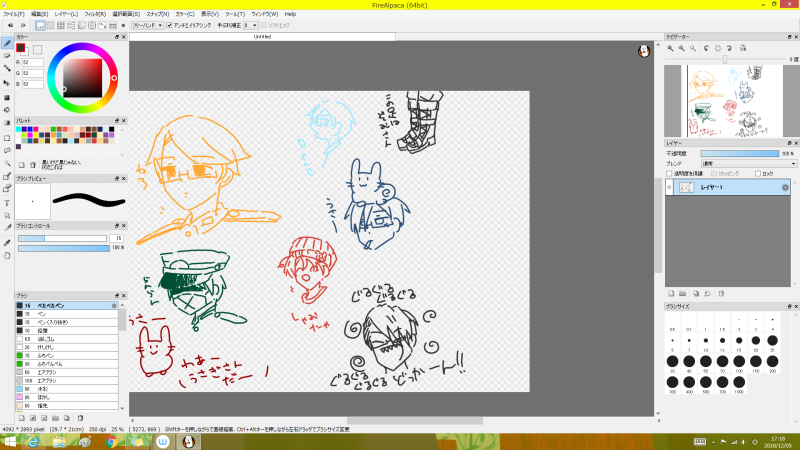Select the Bucket fill tool

7,110
